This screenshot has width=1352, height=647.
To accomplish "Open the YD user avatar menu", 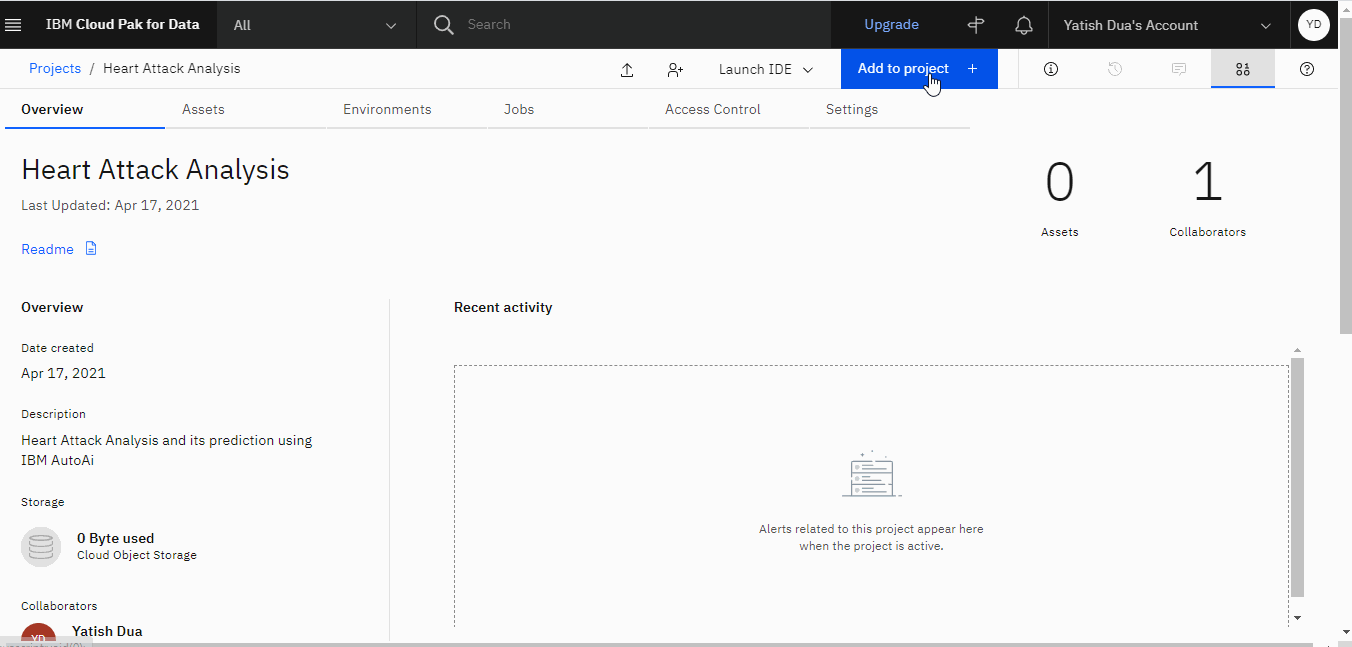I will click(x=1313, y=25).
